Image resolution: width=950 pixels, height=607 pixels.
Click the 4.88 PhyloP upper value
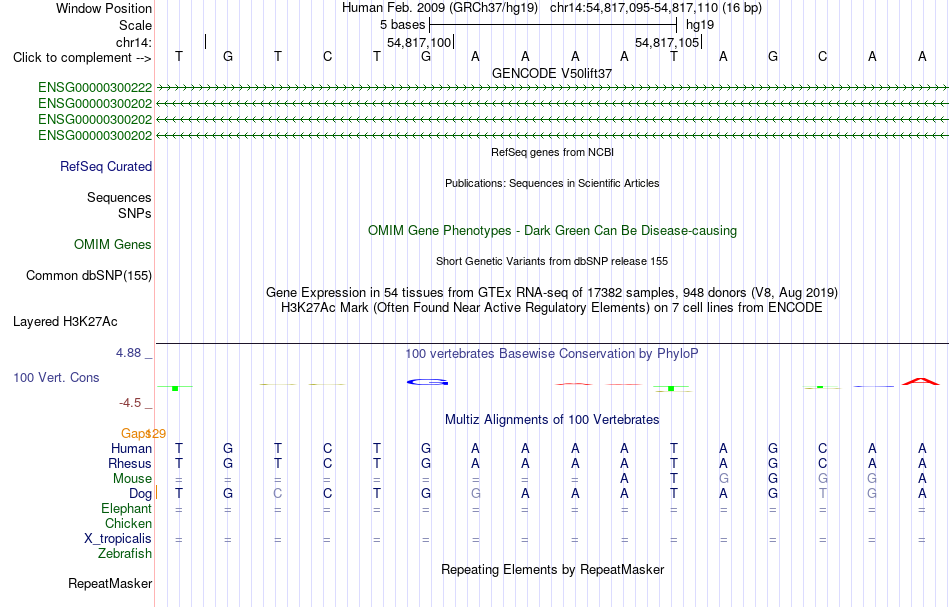pyautogui.click(x=128, y=353)
